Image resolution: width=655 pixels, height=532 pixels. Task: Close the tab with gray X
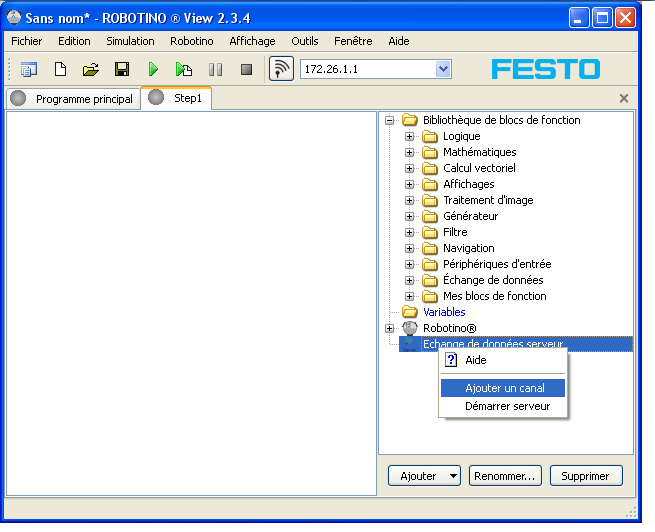pyautogui.click(x=624, y=98)
